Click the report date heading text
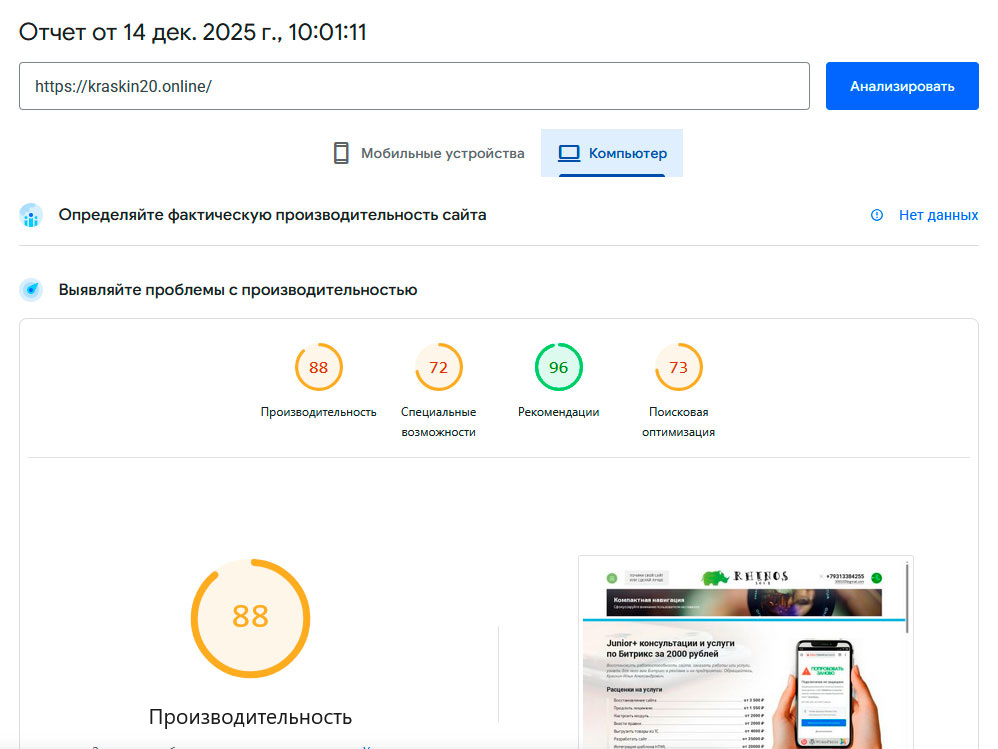This screenshot has width=998, height=749. click(193, 32)
